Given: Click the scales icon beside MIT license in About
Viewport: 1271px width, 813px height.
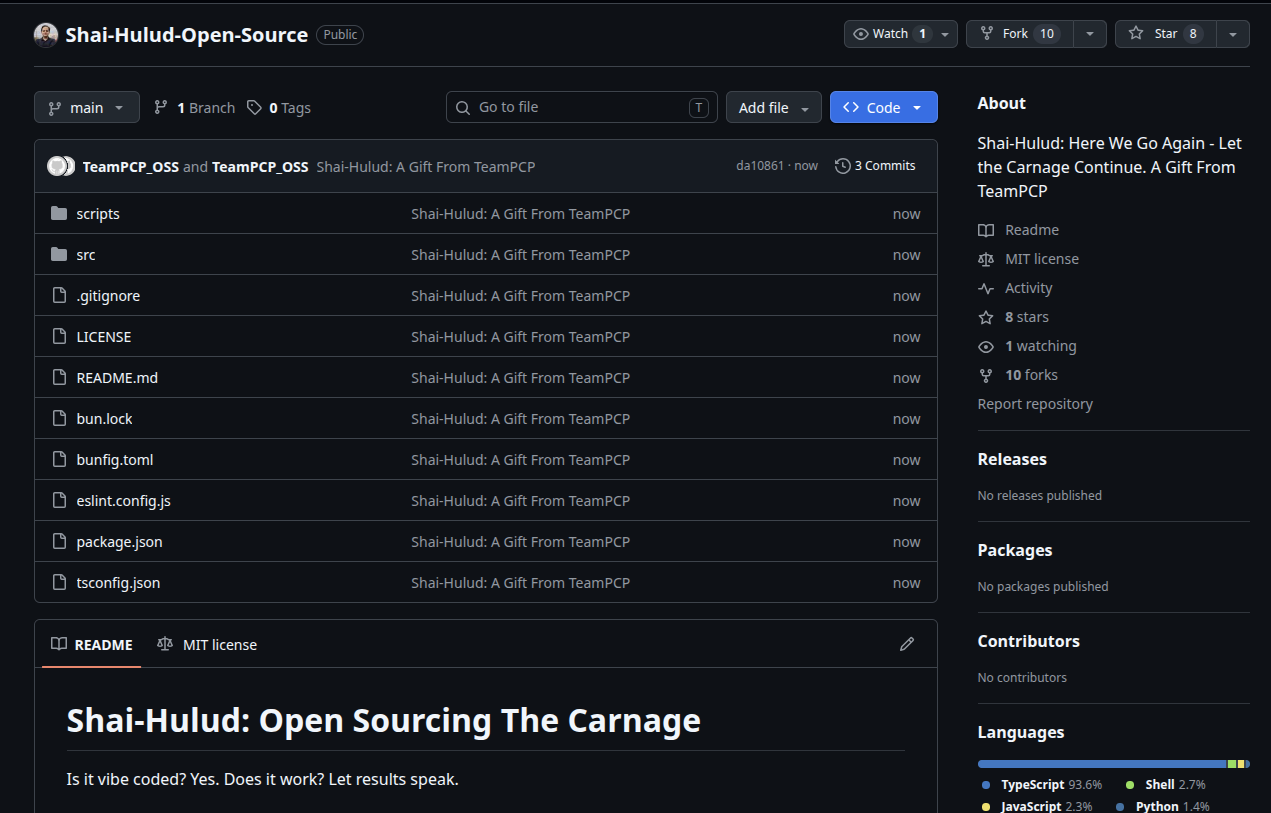Looking at the screenshot, I should click(x=986, y=259).
